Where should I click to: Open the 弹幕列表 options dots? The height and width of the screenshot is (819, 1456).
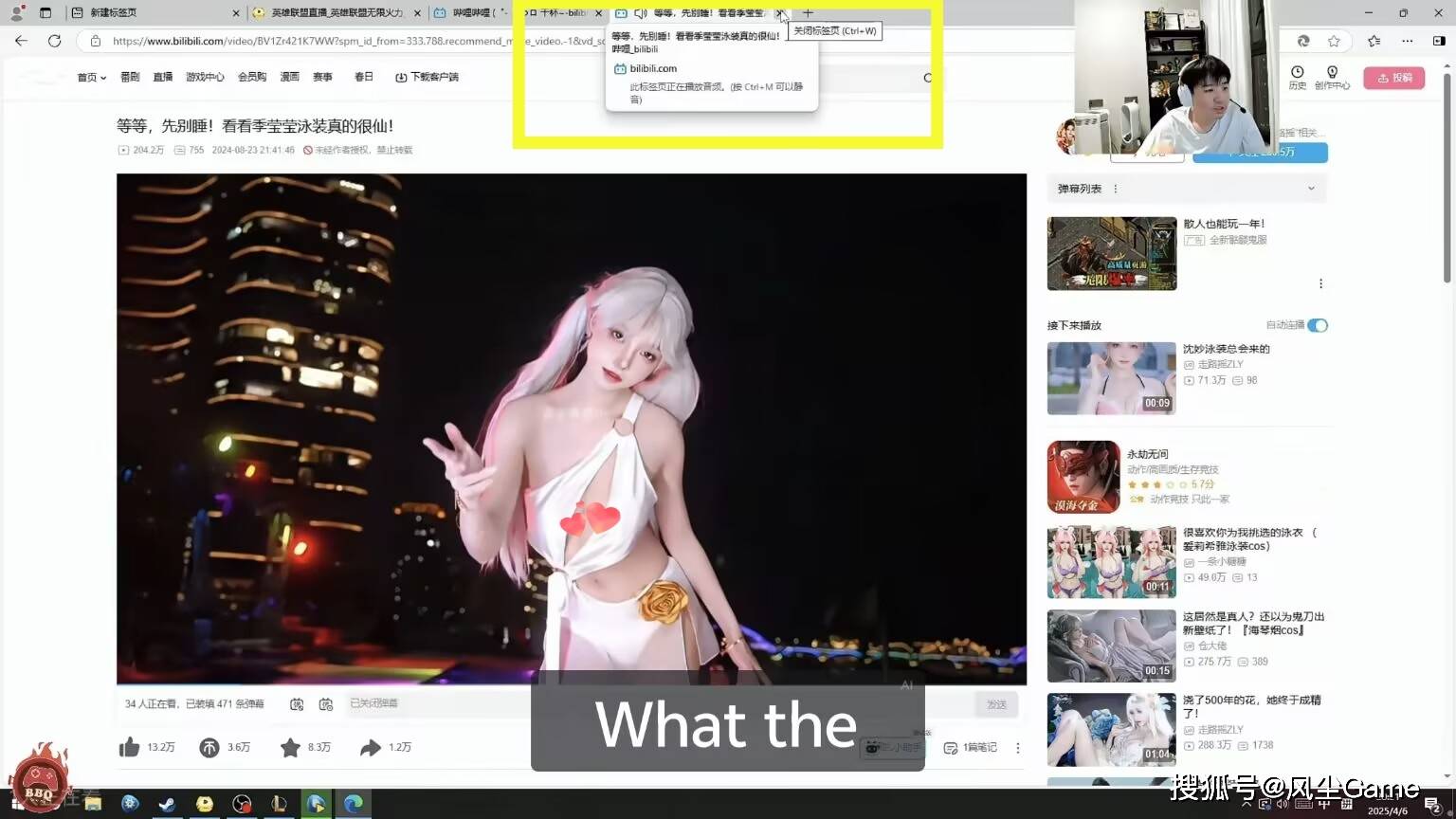tap(1116, 189)
